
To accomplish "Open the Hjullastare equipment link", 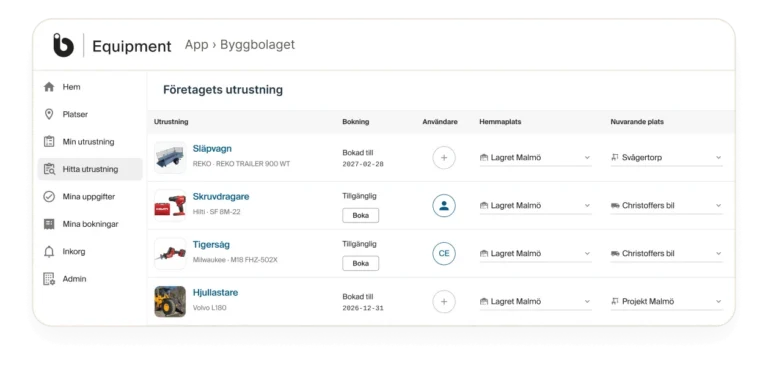I will coord(216,293).
